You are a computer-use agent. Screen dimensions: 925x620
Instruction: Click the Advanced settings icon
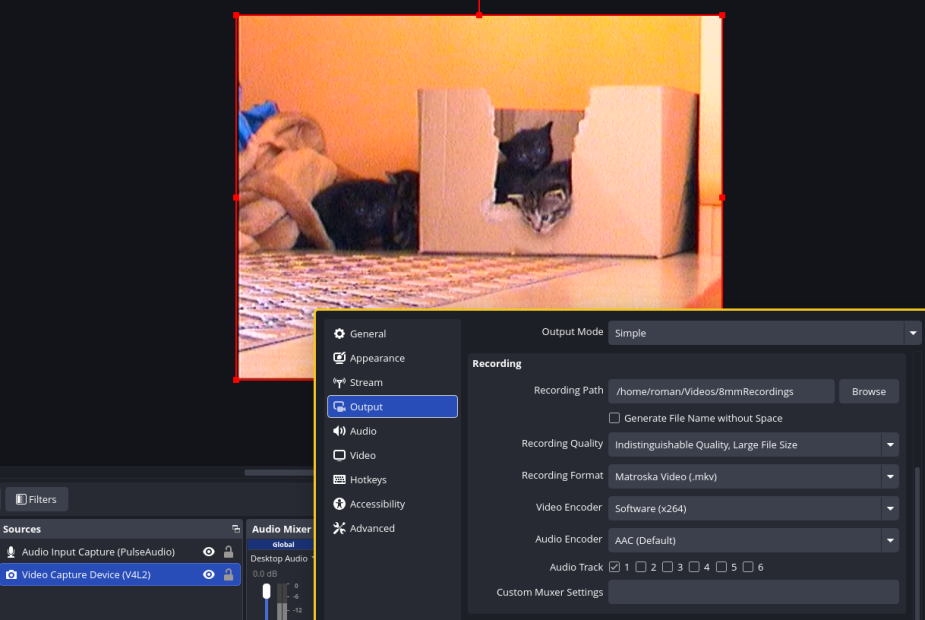[x=340, y=528]
